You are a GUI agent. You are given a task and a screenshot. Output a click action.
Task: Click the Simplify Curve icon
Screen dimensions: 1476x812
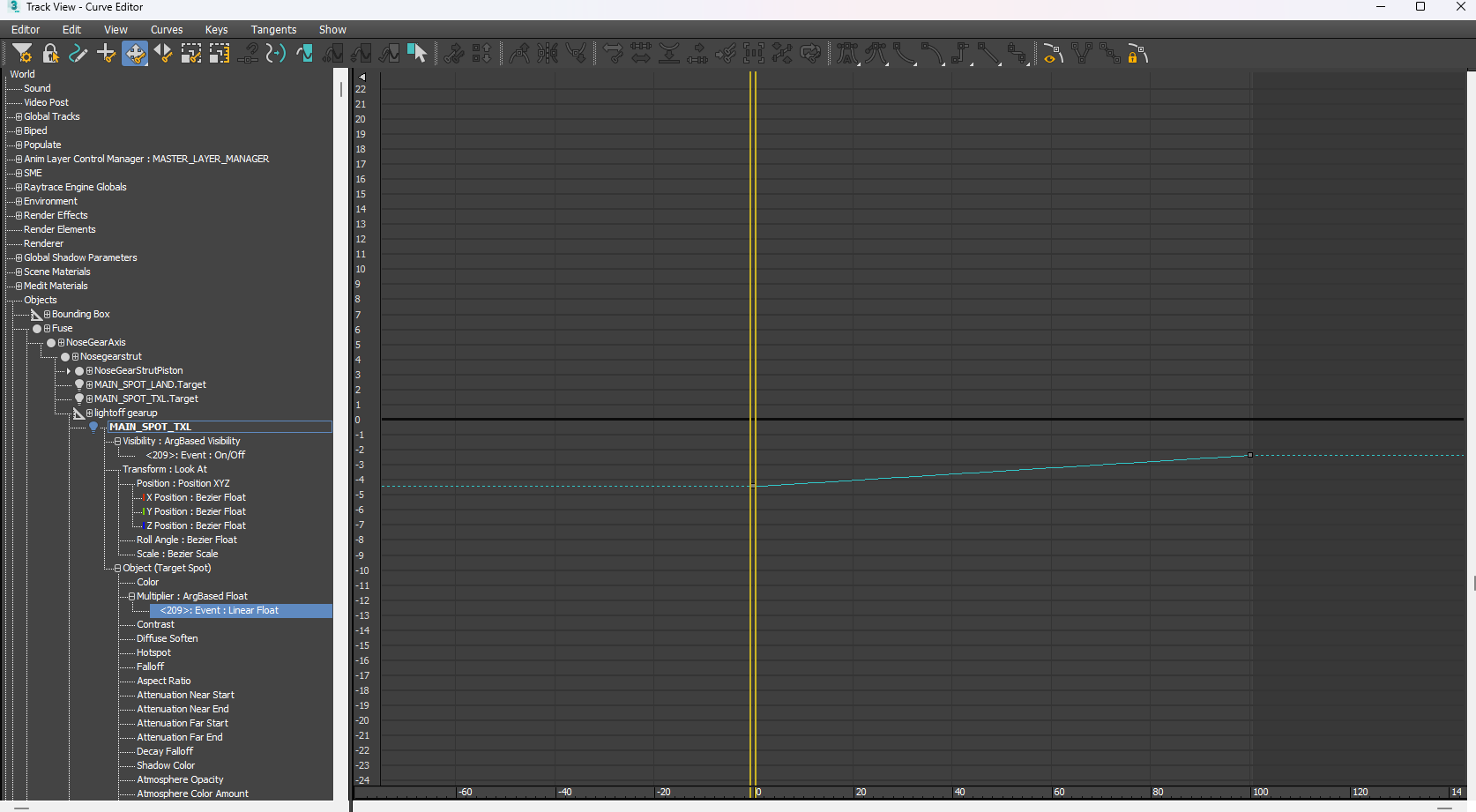click(x=276, y=54)
